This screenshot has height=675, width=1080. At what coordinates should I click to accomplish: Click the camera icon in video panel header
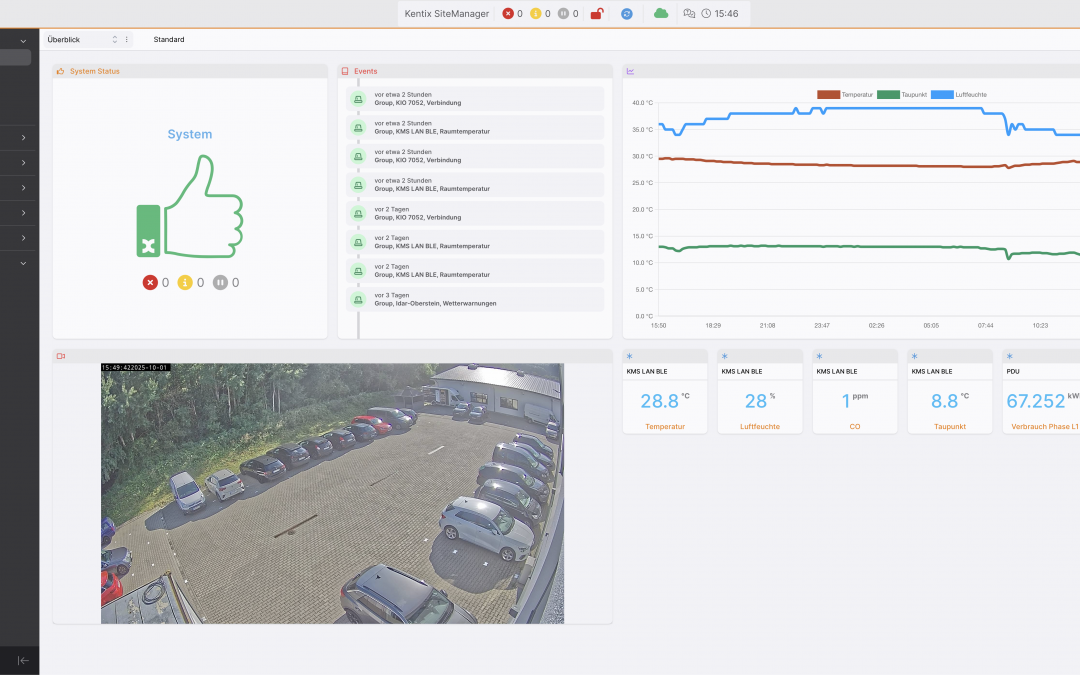(x=61, y=356)
